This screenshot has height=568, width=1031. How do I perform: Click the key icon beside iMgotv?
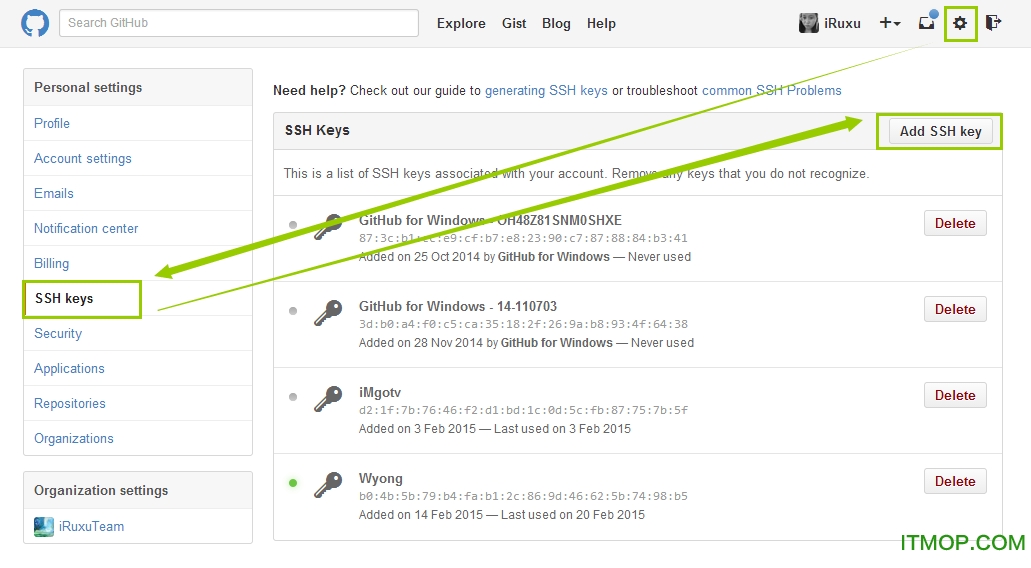pyautogui.click(x=327, y=400)
